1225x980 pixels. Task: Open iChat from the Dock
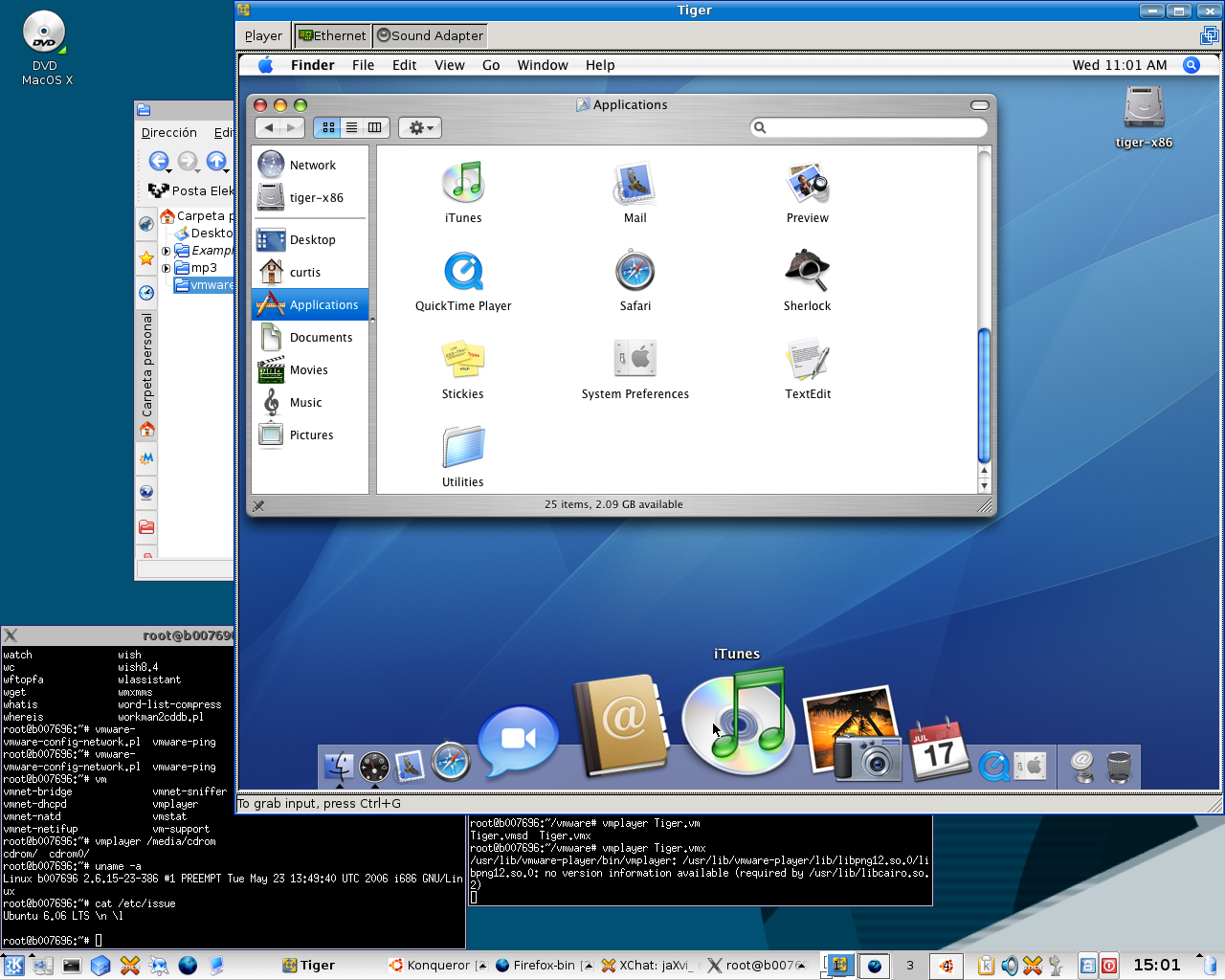pyautogui.click(x=518, y=740)
